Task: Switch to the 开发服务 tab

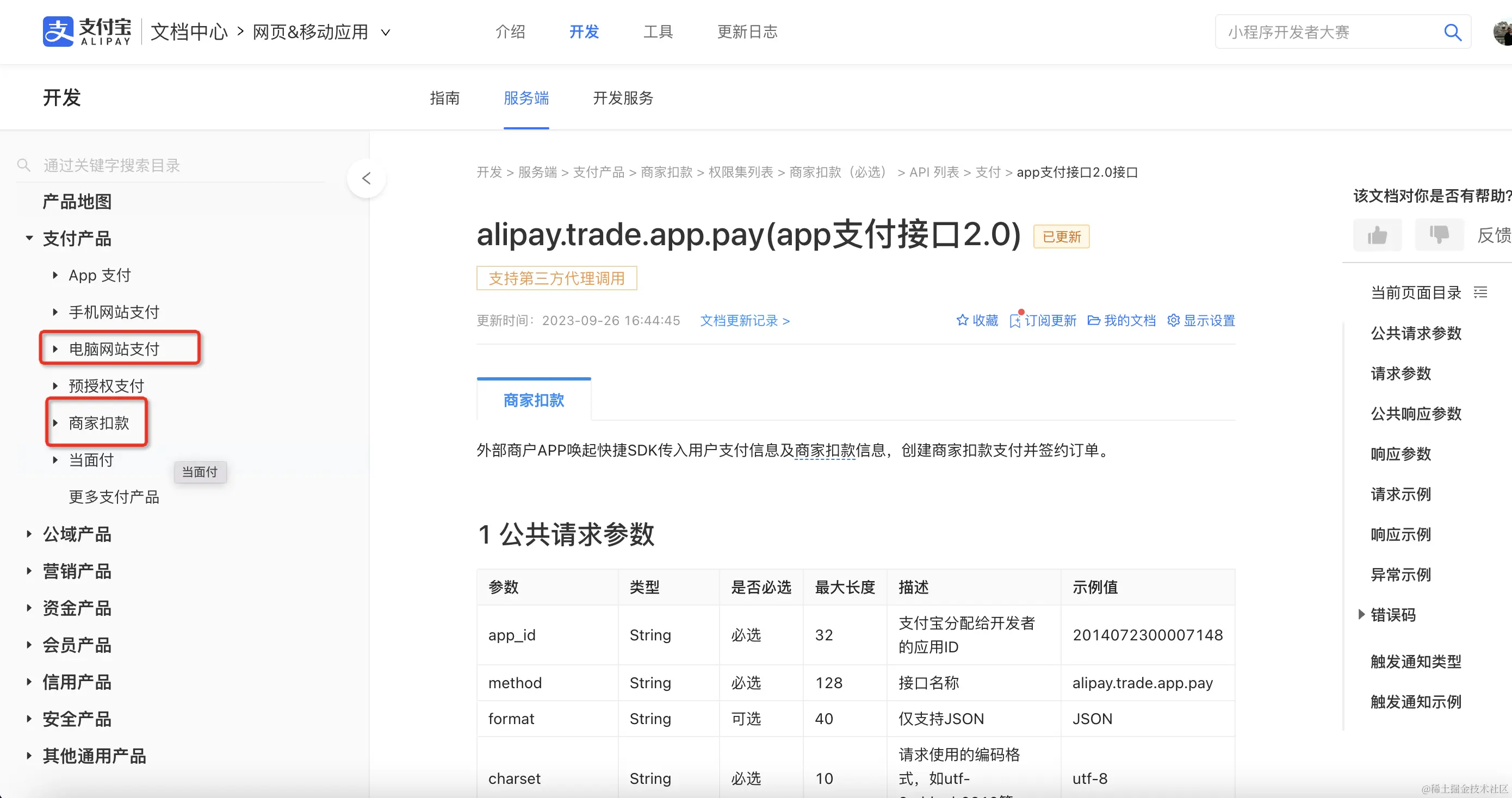Action: 623,98
